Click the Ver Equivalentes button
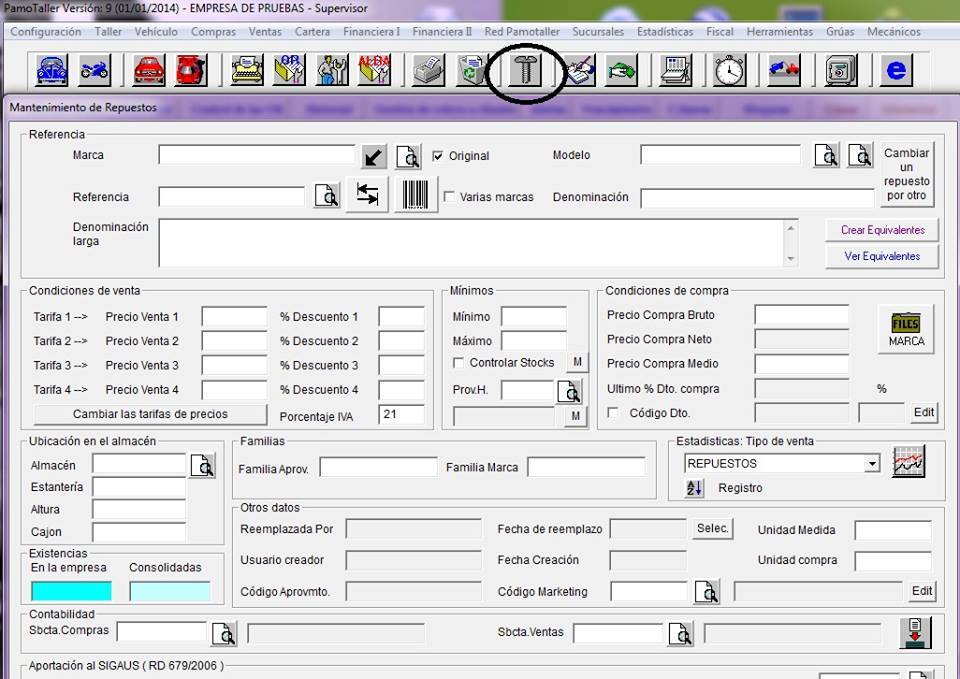This screenshot has width=960, height=679. click(x=882, y=257)
